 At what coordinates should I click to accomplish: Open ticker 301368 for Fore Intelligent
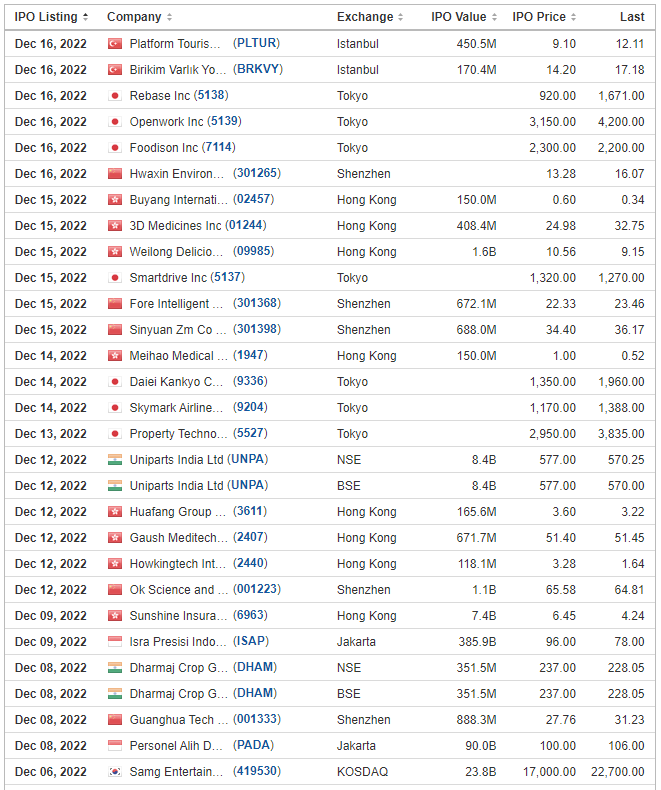256,303
